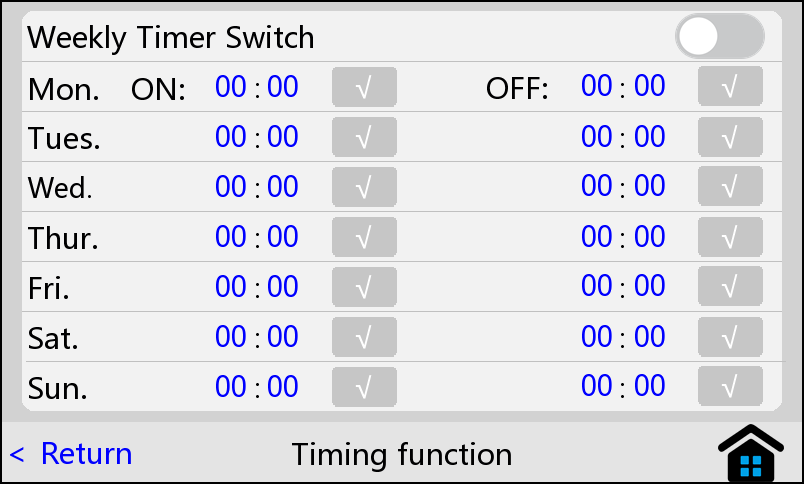Change Friday ON hour value

(x=231, y=286)
